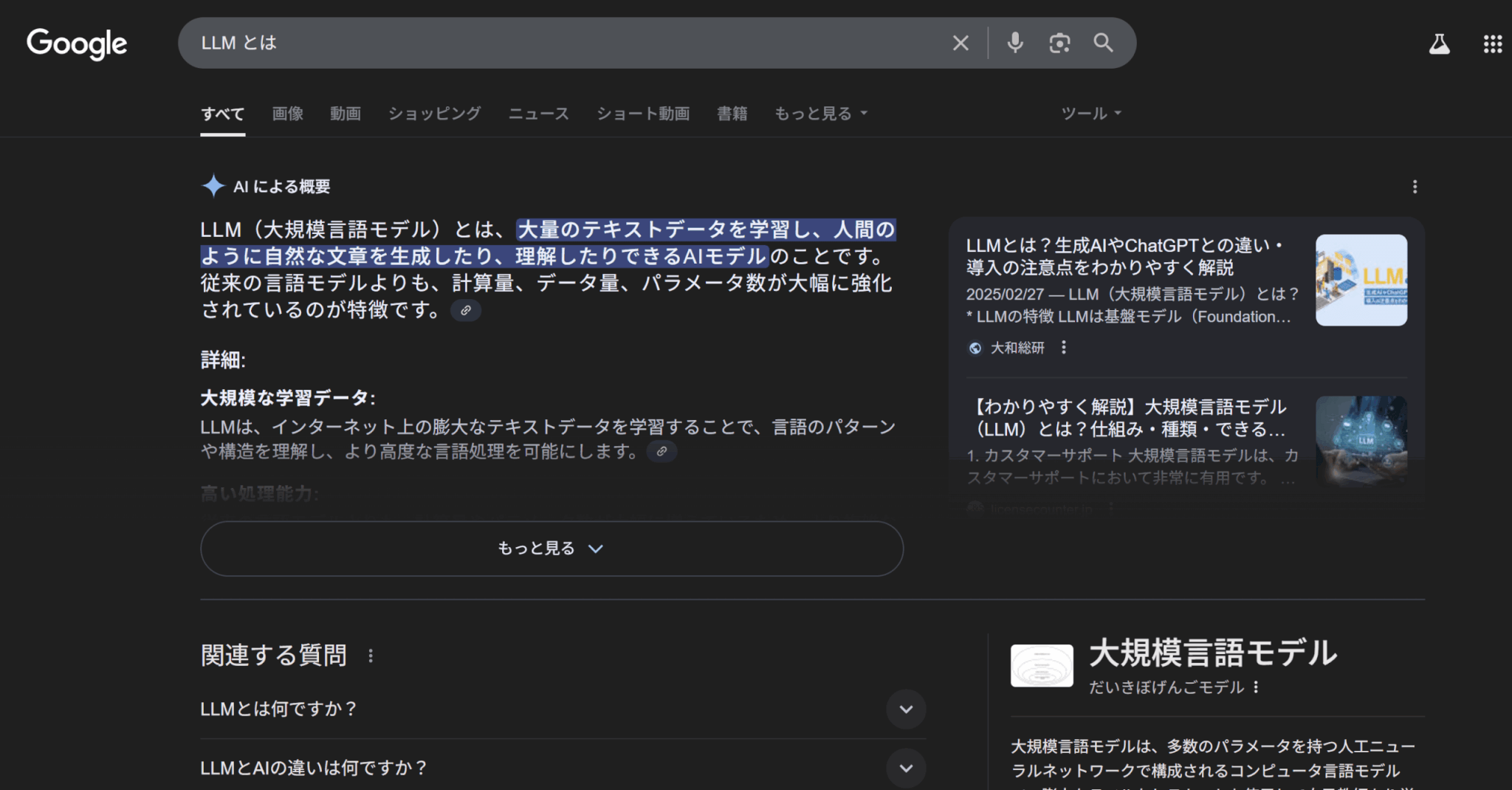Open three-dot menu next to 大和総研
This screenshot has width=1512, height=790.
coord(1064,347)
